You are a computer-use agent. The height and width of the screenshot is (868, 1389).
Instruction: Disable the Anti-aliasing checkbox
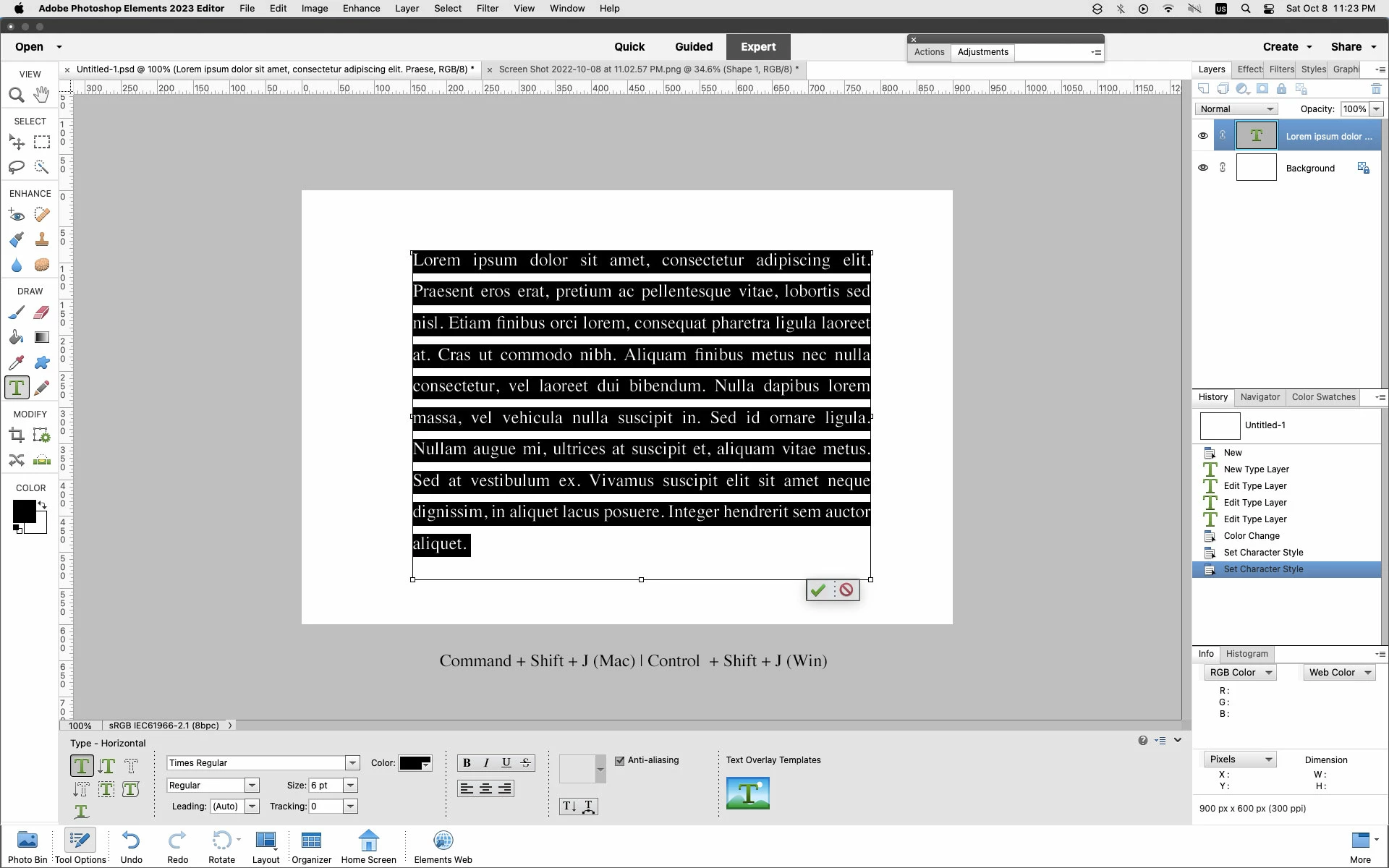pos(620,760)
